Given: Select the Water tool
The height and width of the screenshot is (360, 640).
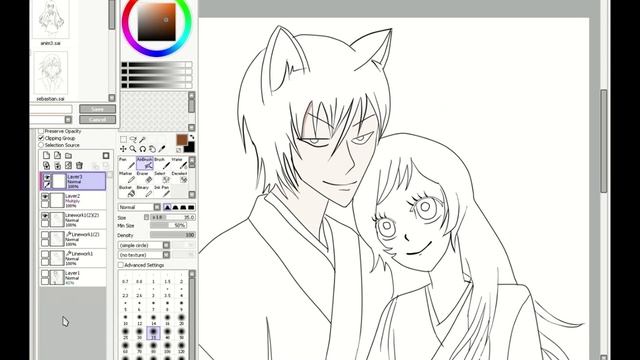Looking at the screenshot, I should [x=179, y=163].
